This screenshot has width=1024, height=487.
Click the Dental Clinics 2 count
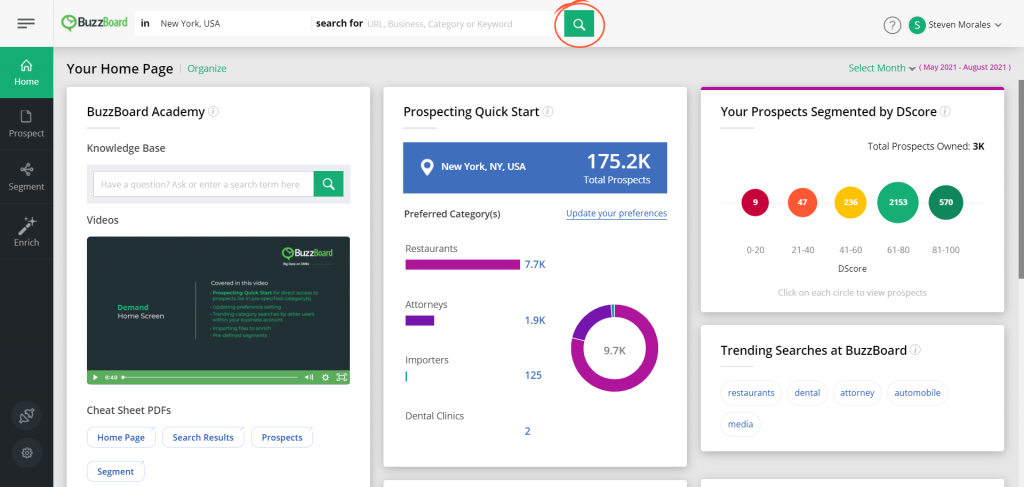click(527, 432)
